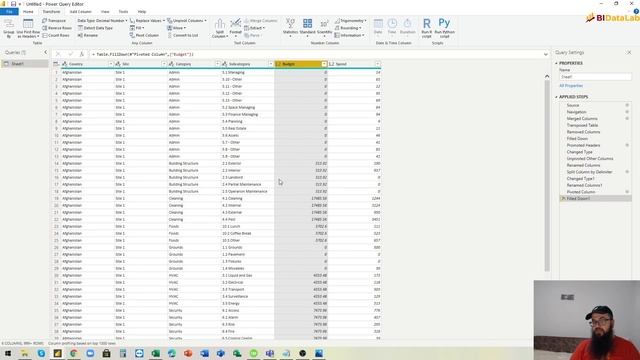
Task: Open the Move column dropdown
Action: [177, 28]
